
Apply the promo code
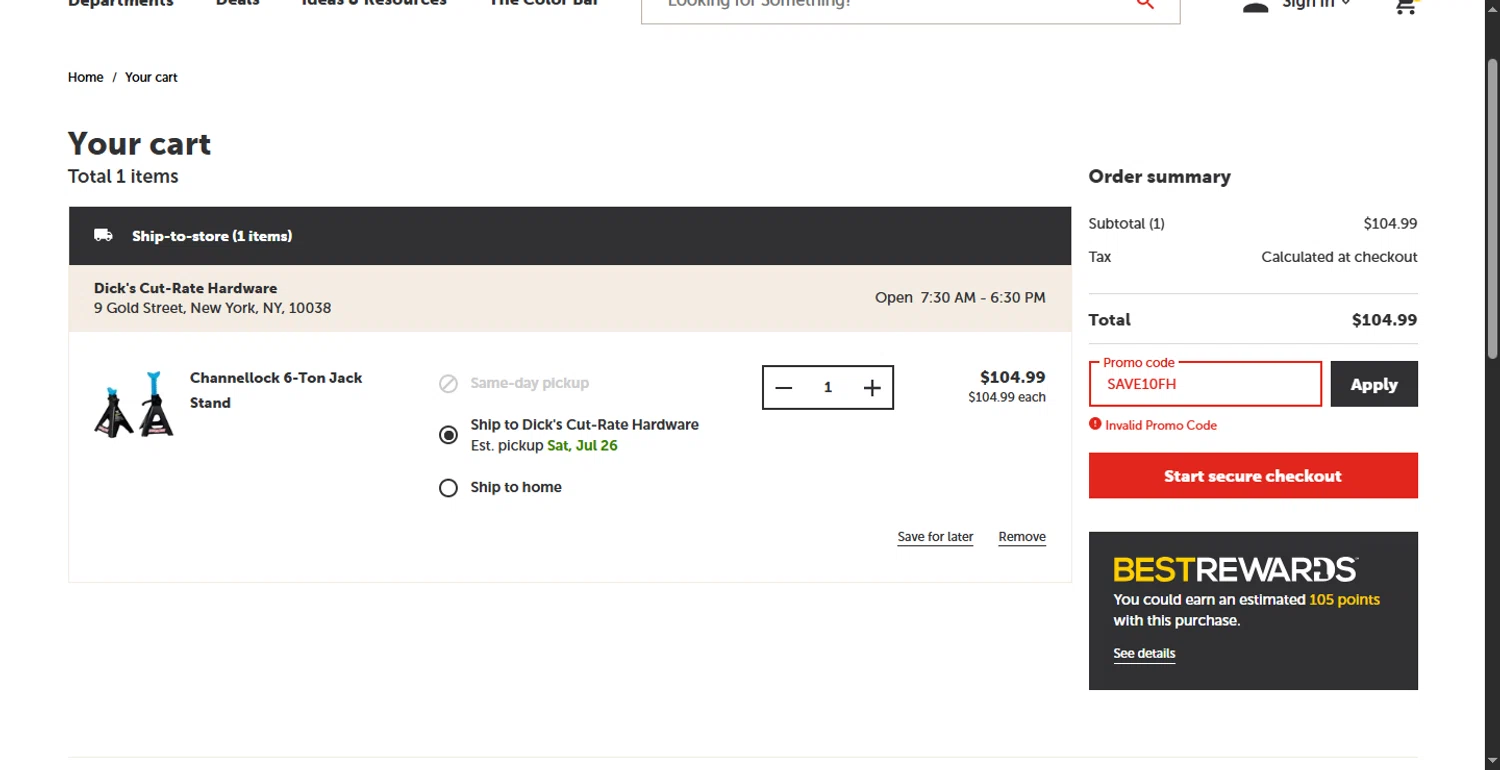click(x=1374, y=384)
